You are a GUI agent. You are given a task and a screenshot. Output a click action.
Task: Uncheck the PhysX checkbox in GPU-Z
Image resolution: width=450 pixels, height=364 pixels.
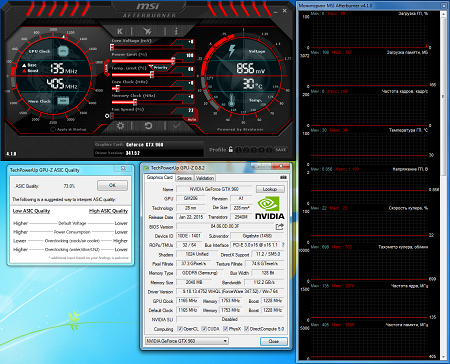(225, 329)
